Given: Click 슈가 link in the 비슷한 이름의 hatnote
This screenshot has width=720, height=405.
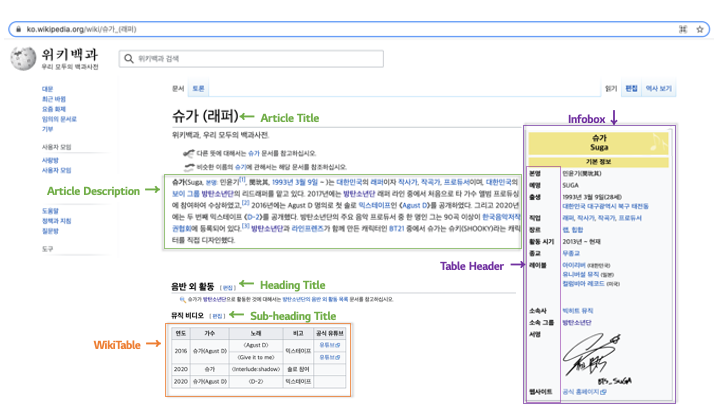Looking at the screenshot, I should (241, 167).
